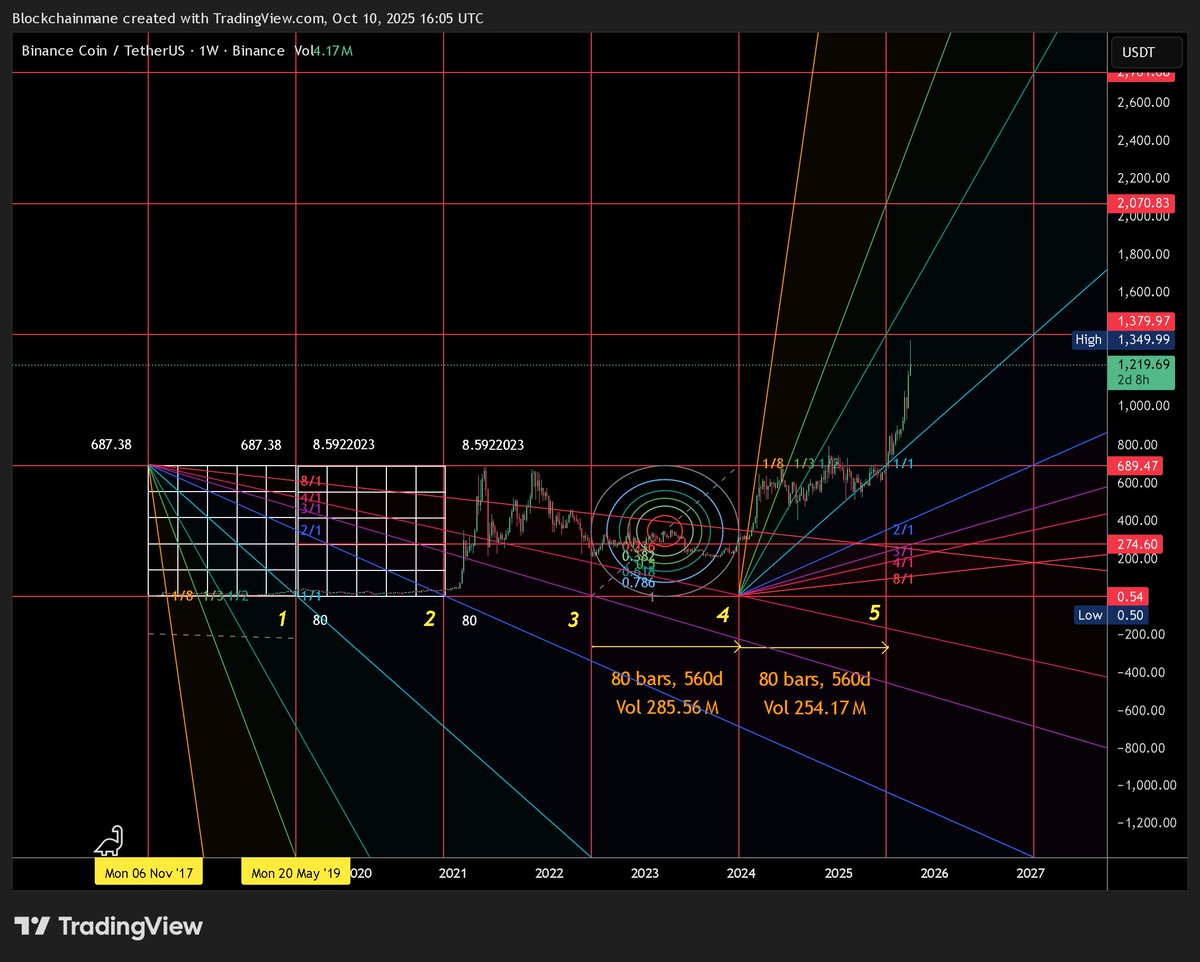1200x962 pixels.
Task: Click the 2024 label on the time axis
Action: coord(741,873)
